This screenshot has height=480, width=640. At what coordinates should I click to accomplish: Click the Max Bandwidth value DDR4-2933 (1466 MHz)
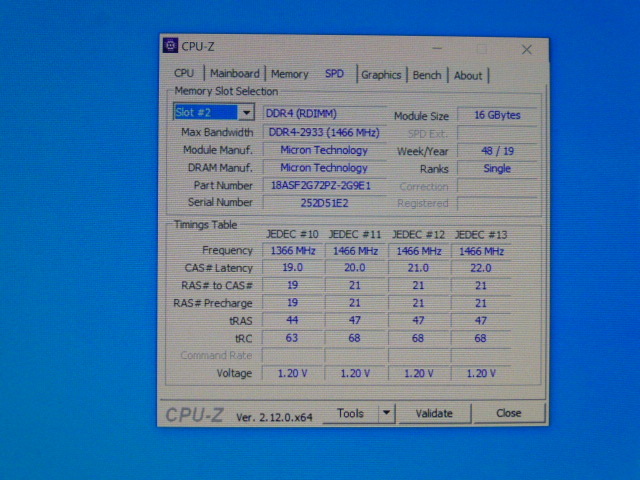tap(324, 133)
